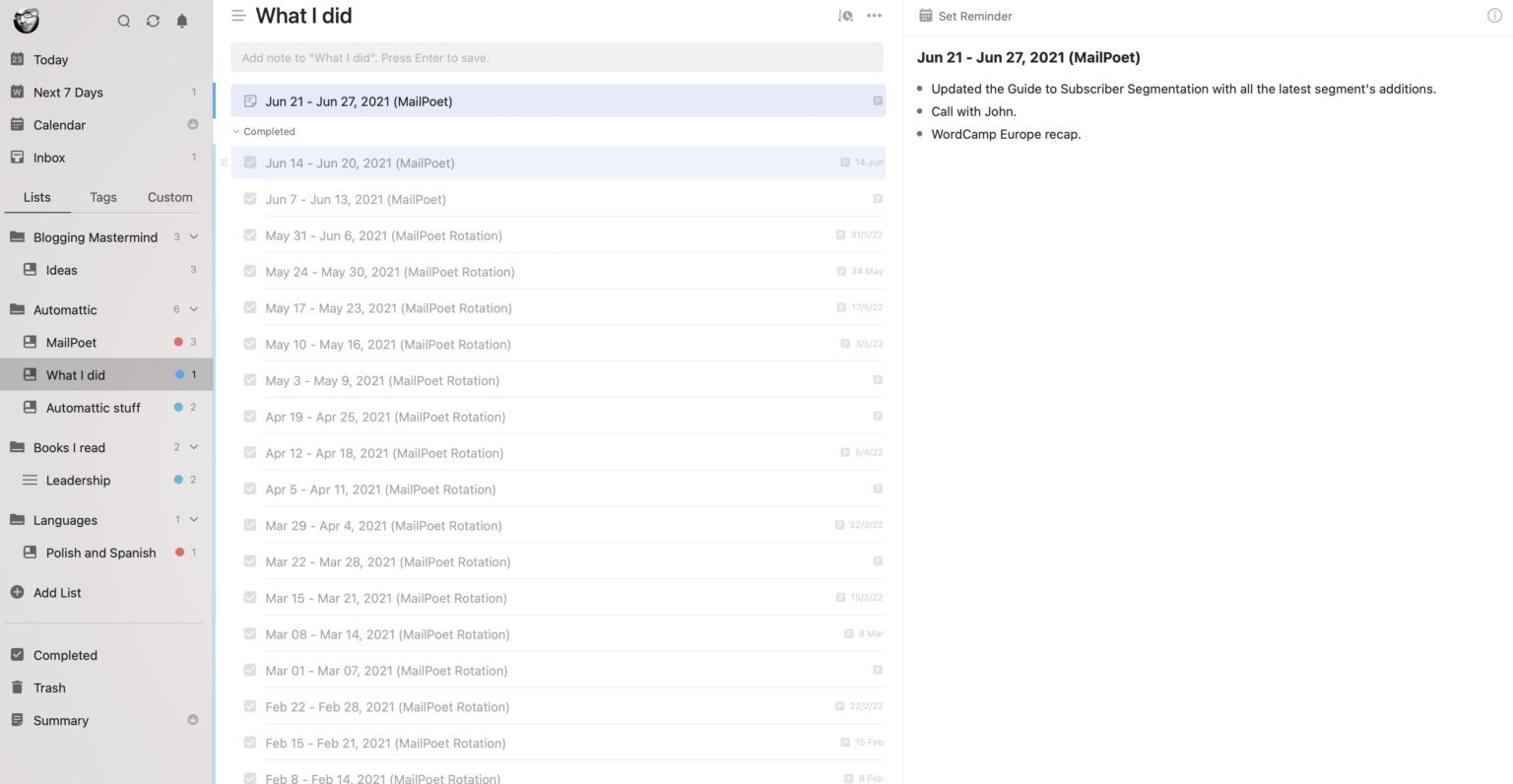Select the What I did list
Screen dimensions: 1513x784
pyautogui.click(x=106, y=374)
